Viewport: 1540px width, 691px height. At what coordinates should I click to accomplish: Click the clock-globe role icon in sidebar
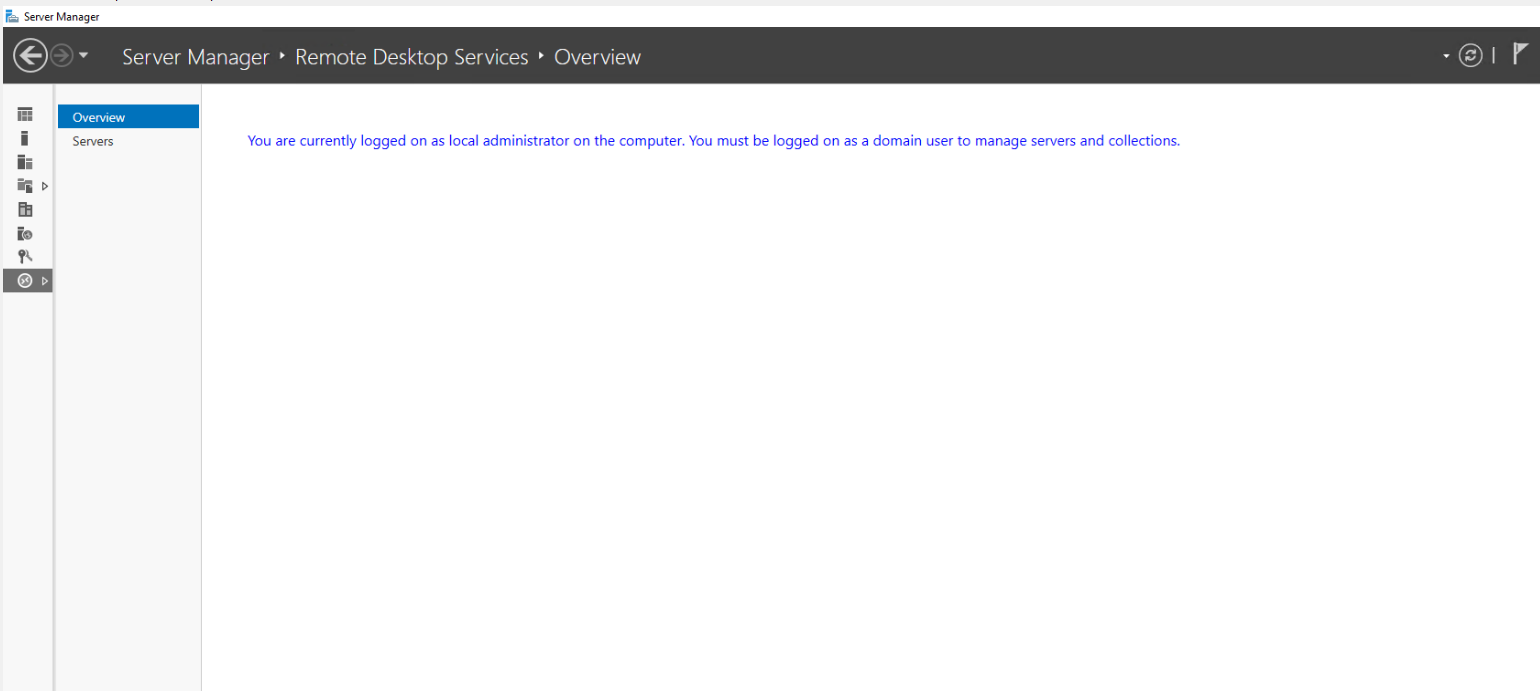click(24, 233)
